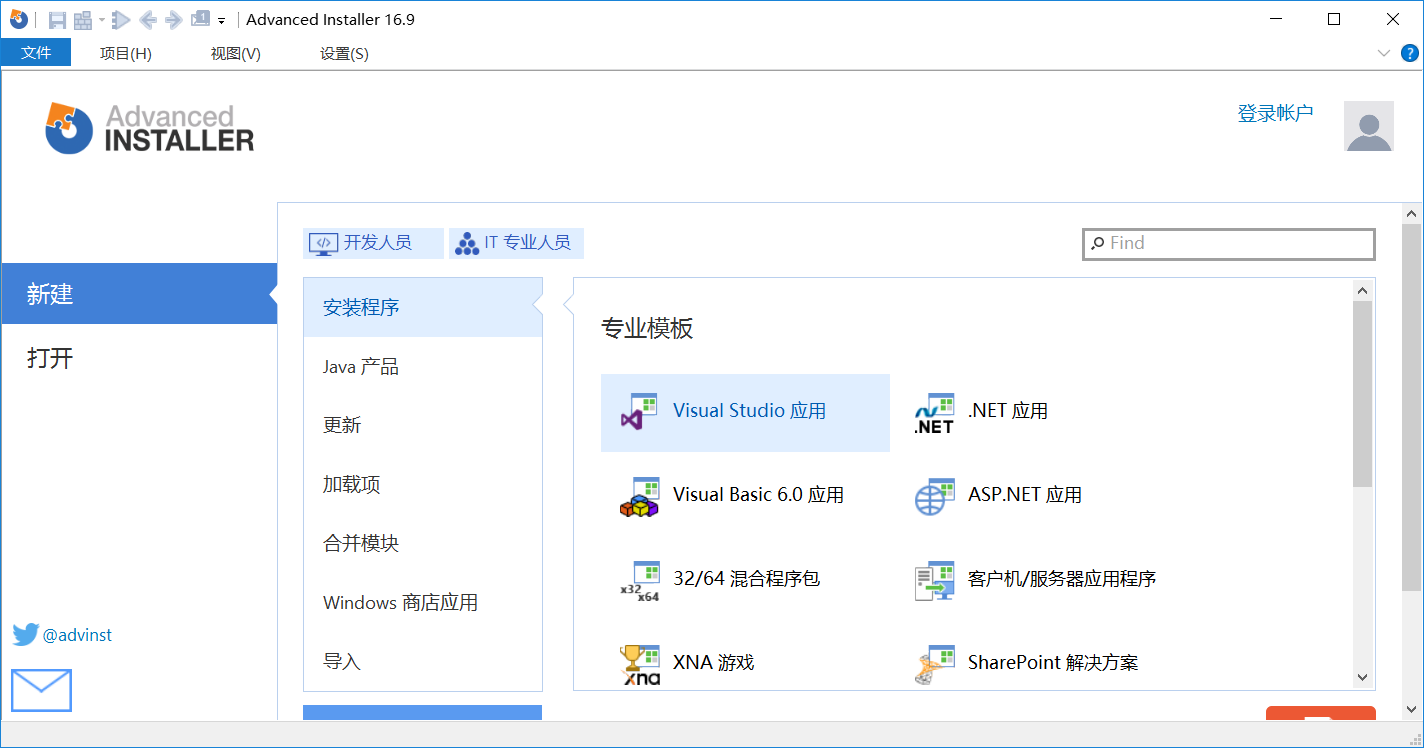The height and width of the screenshot is (748, 1424).
Task: Click the outer page scrollbar thumb
Action: pyautogui.click(x=1412, y=408)
